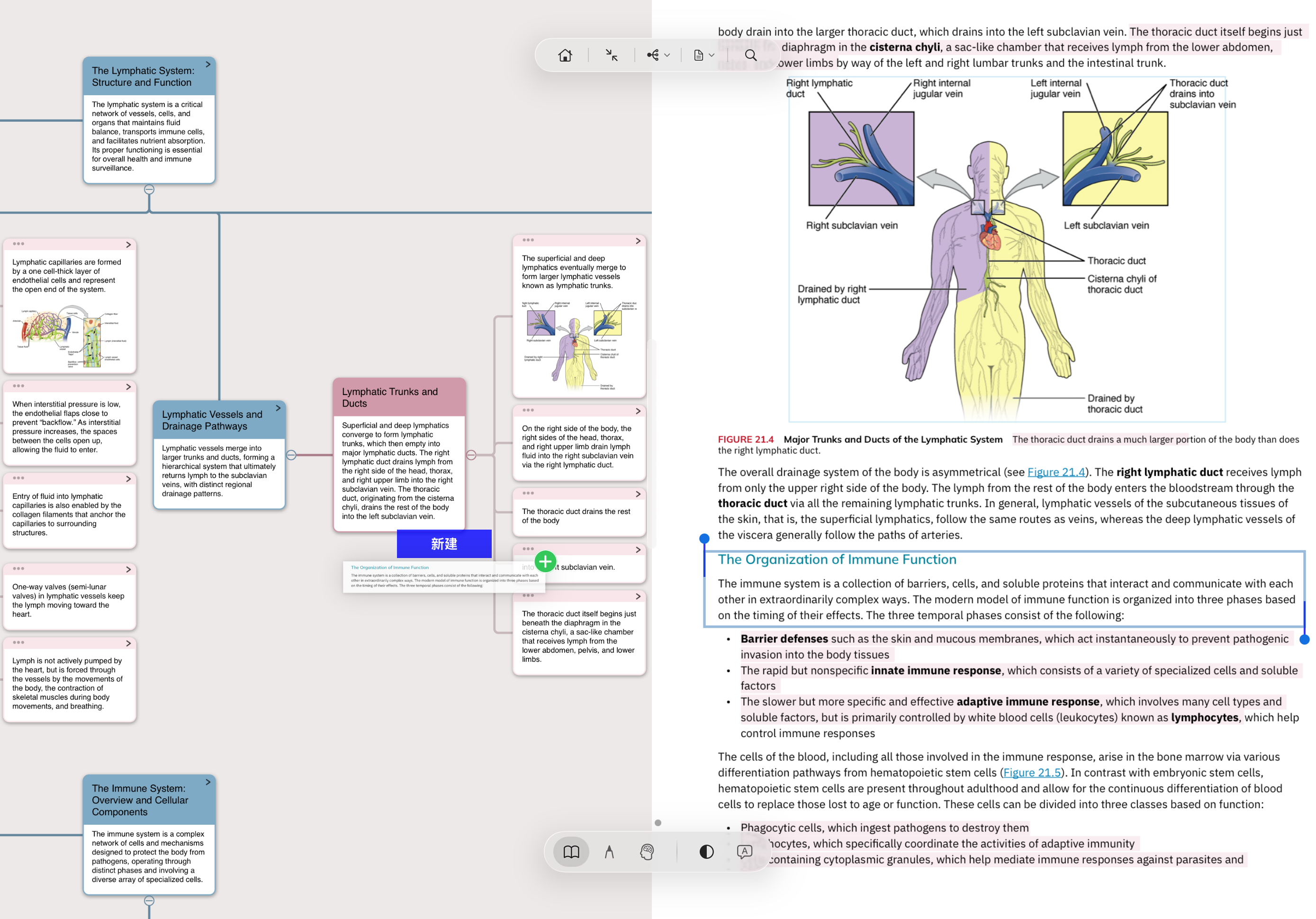
Task: Select the open book reading mode icon
Action: coord(571,852)
